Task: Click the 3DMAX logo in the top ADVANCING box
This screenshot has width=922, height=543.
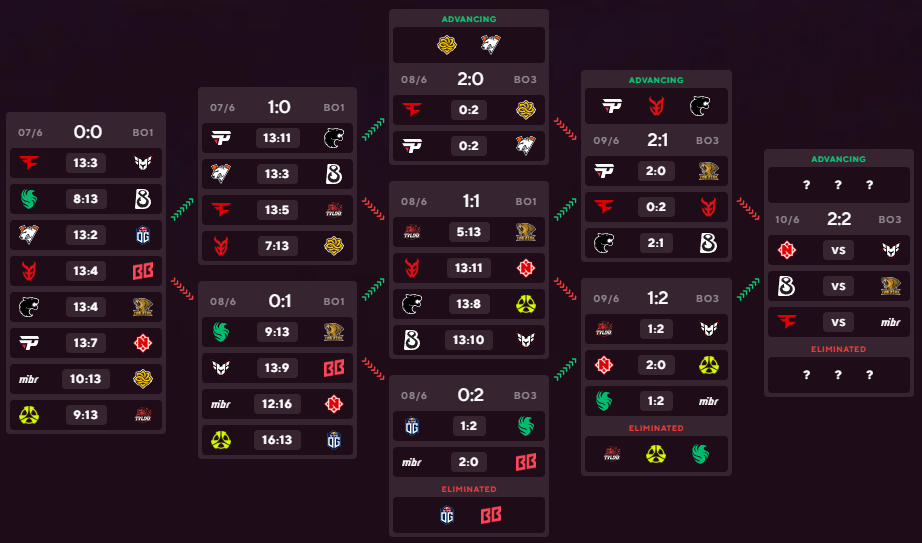Action: 447,45
